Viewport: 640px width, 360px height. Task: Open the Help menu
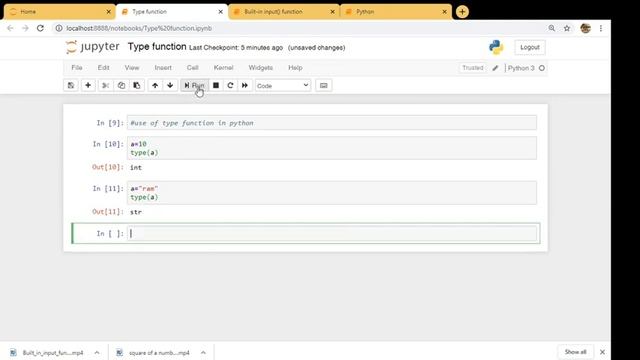tap(295, 68)
